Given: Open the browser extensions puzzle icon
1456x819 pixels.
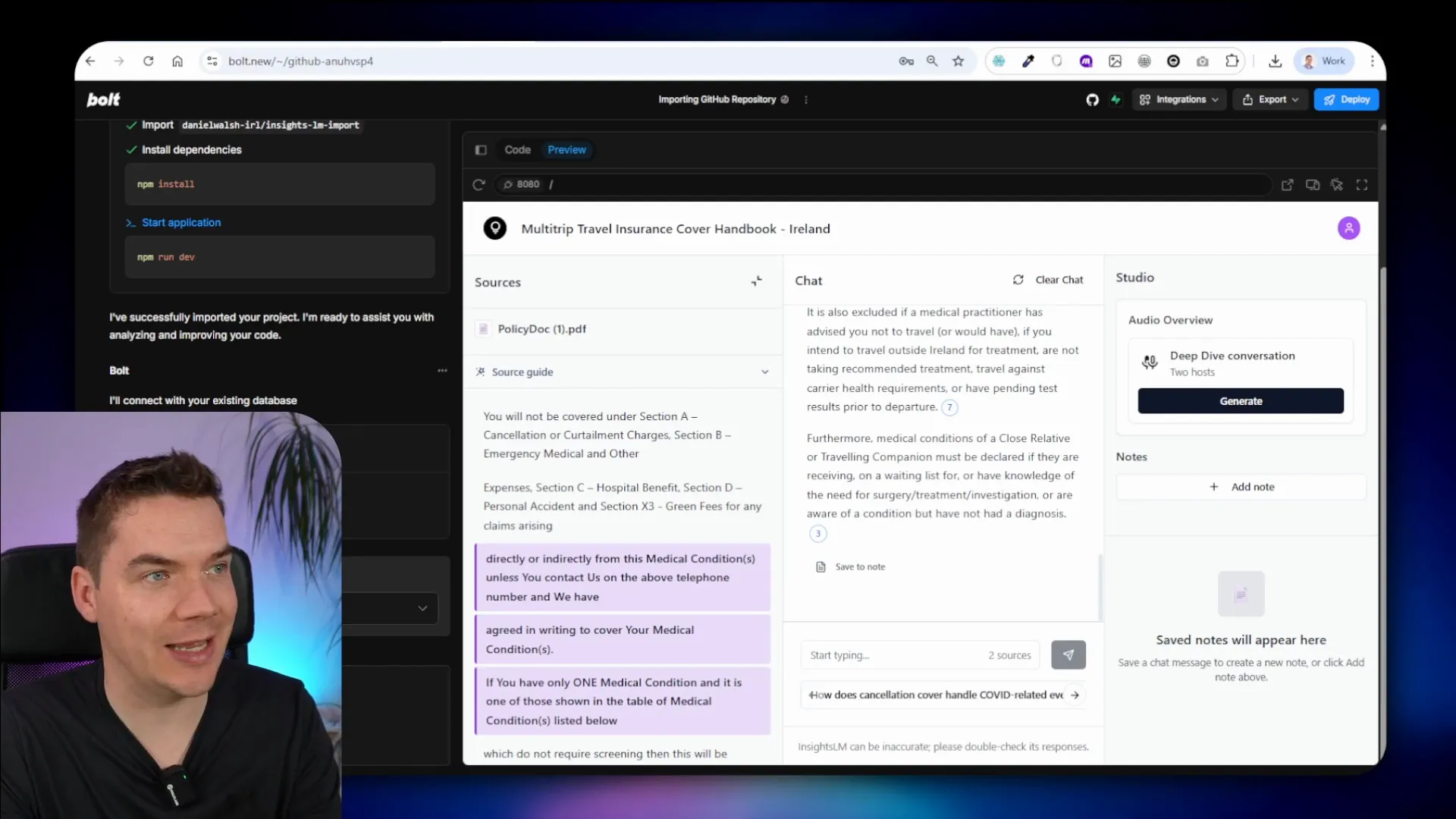Looking at the screenshot, I should pos(1232,61).
